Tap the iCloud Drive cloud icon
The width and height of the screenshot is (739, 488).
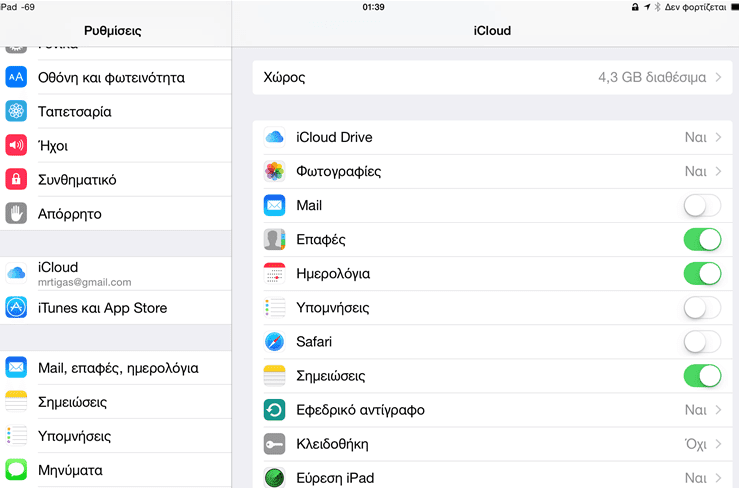coord(274,137)
